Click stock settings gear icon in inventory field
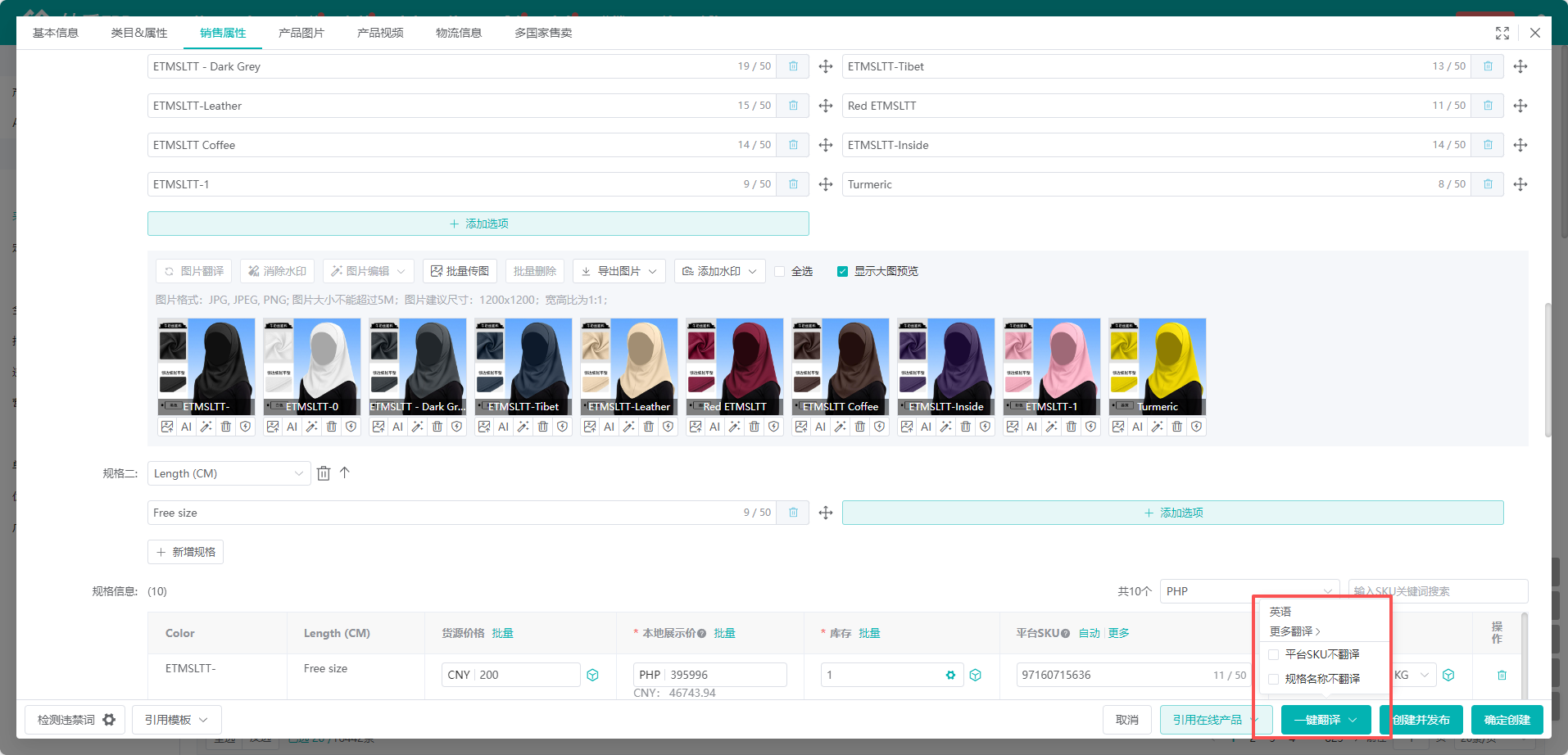Screen dimensions: 1568x755 [950, 675]
